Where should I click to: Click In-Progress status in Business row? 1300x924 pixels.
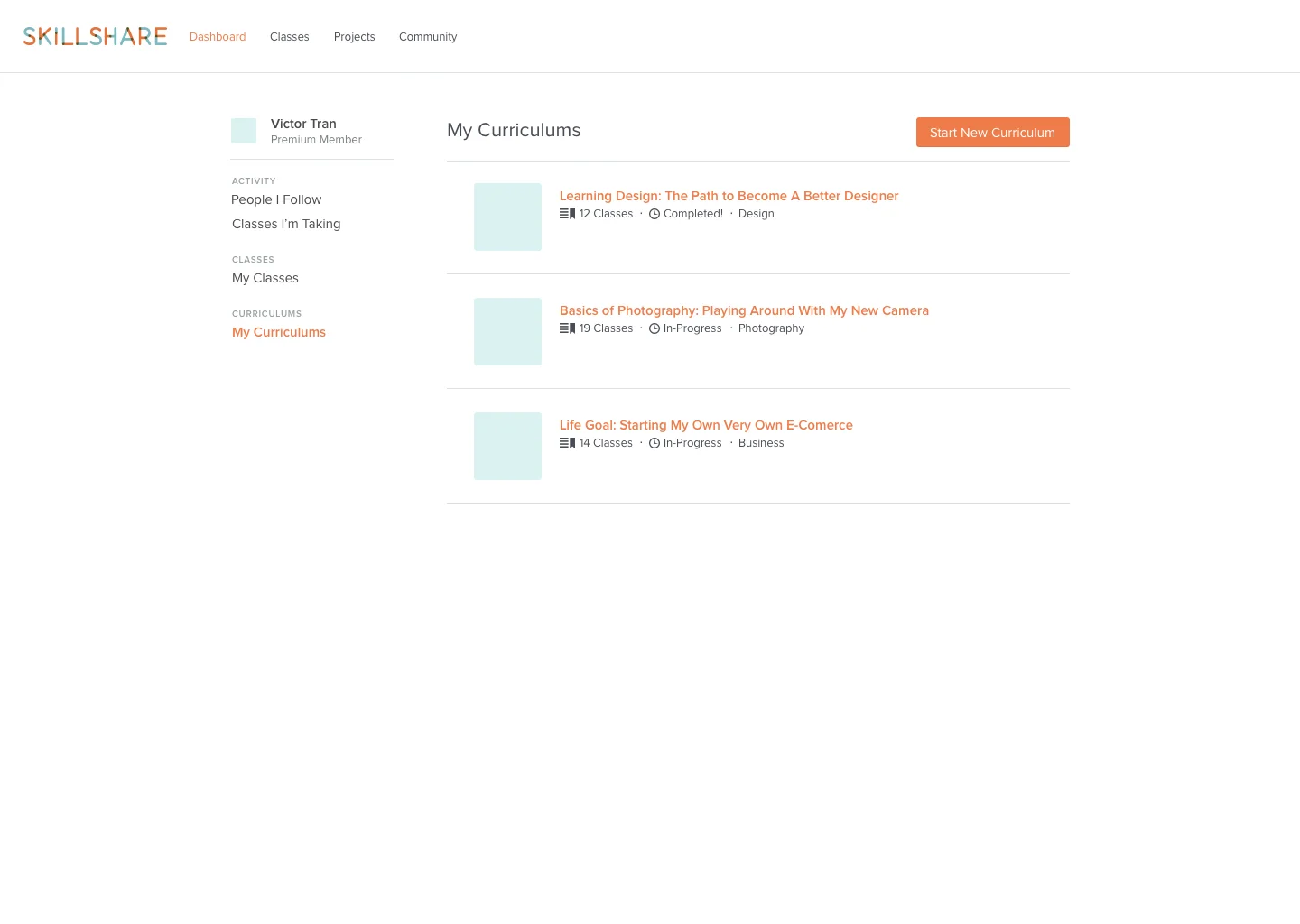(x=692, y=443)
